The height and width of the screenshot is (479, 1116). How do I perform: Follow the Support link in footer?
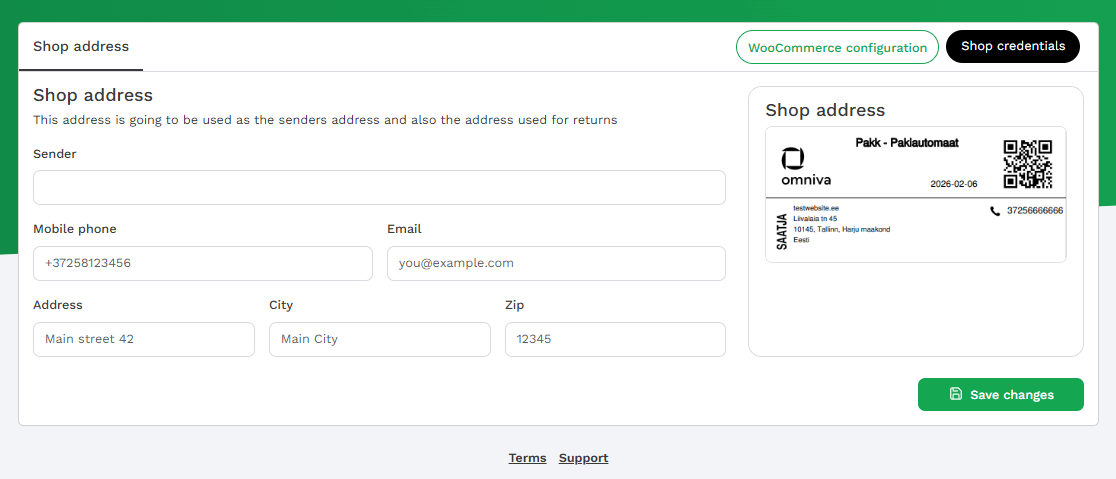point(583,458)
